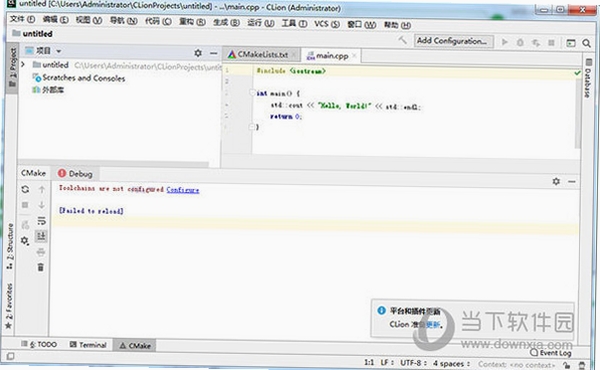Collapse main function fold marker
This screenshot has width=600, height=370.
tap(252, 93)
